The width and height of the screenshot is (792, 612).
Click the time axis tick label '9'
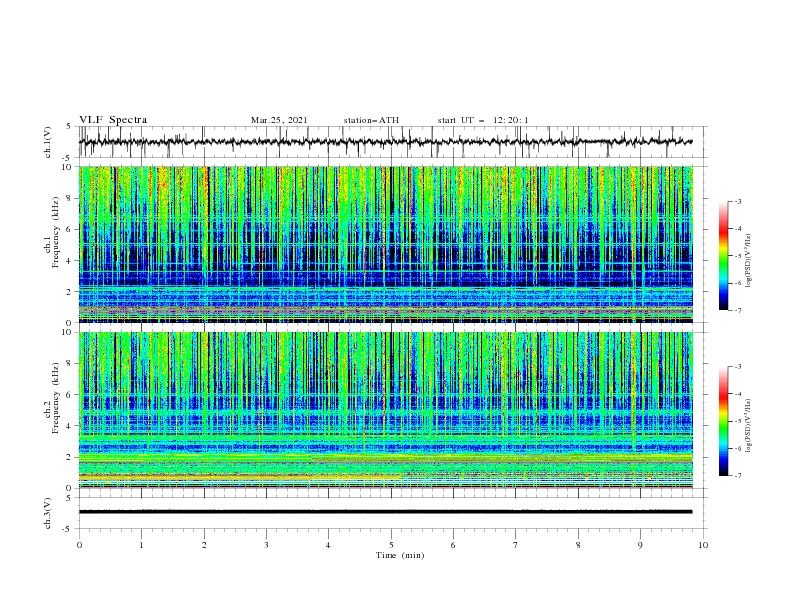click(x=640, y=545)
